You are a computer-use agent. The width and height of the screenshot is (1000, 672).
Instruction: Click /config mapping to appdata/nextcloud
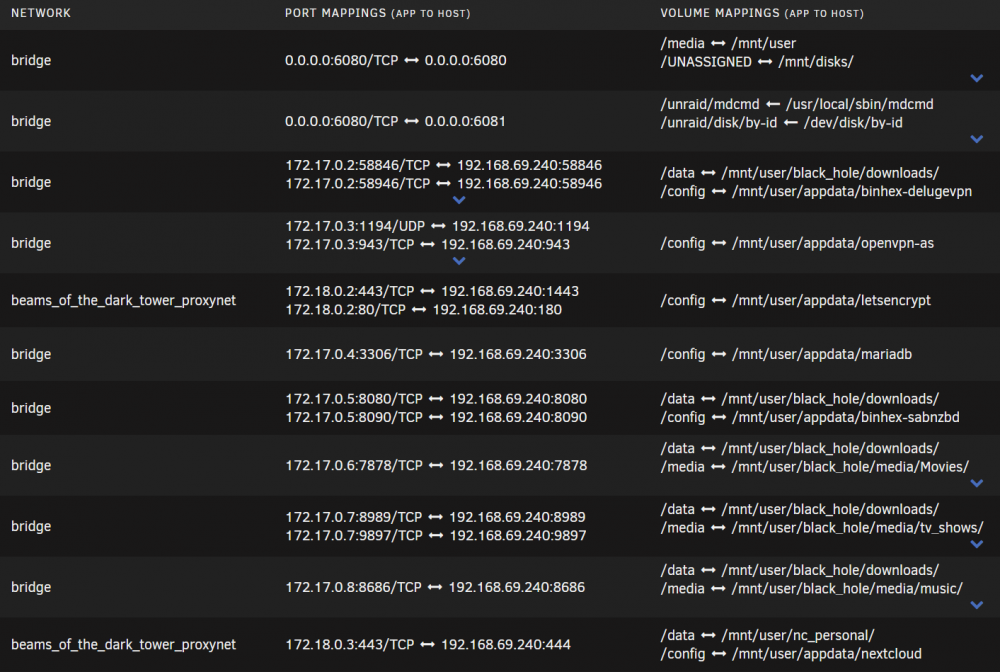tap(791, 654)
